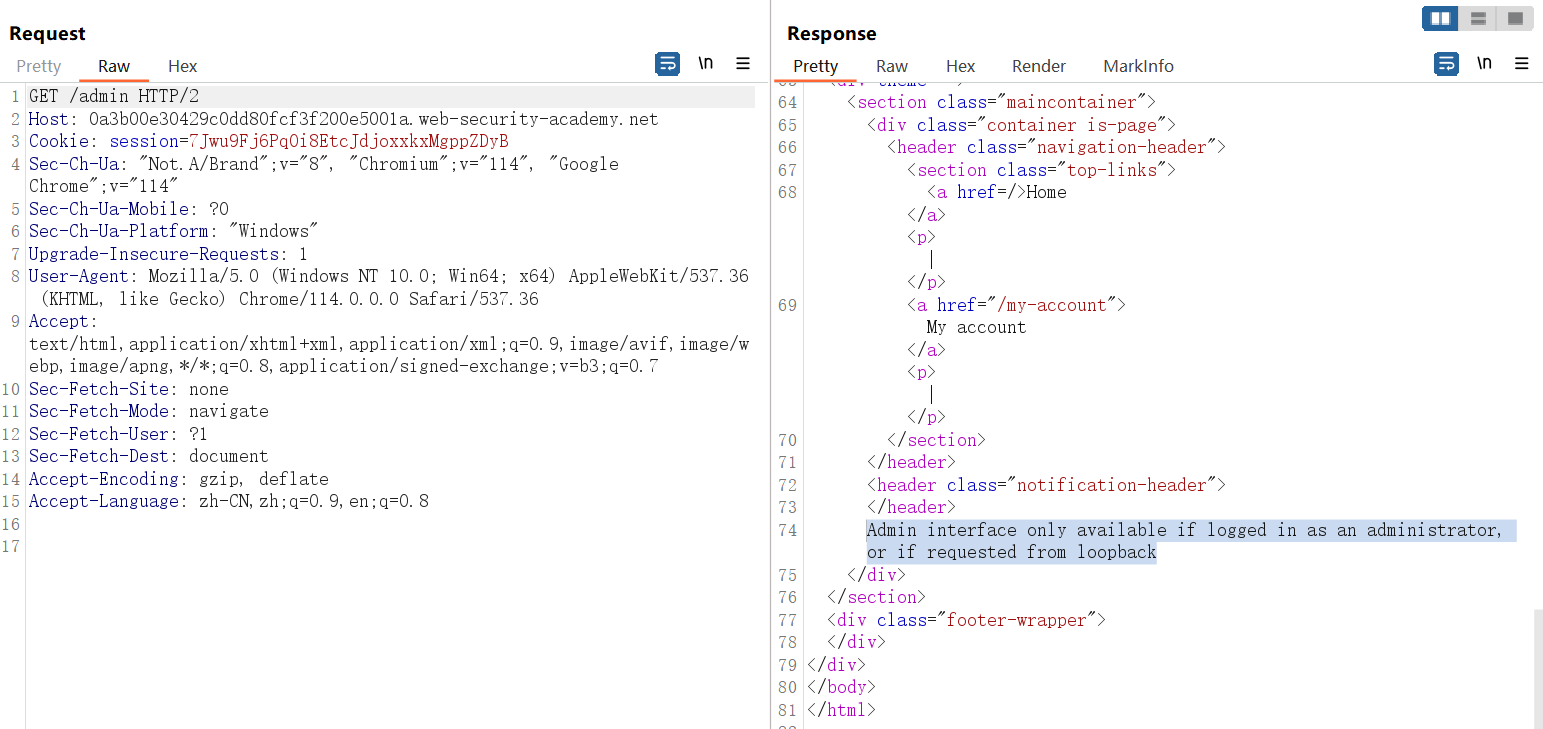Click the Accept-Language header line
This screenshot has width=1543, height=729.
point(229,501)
